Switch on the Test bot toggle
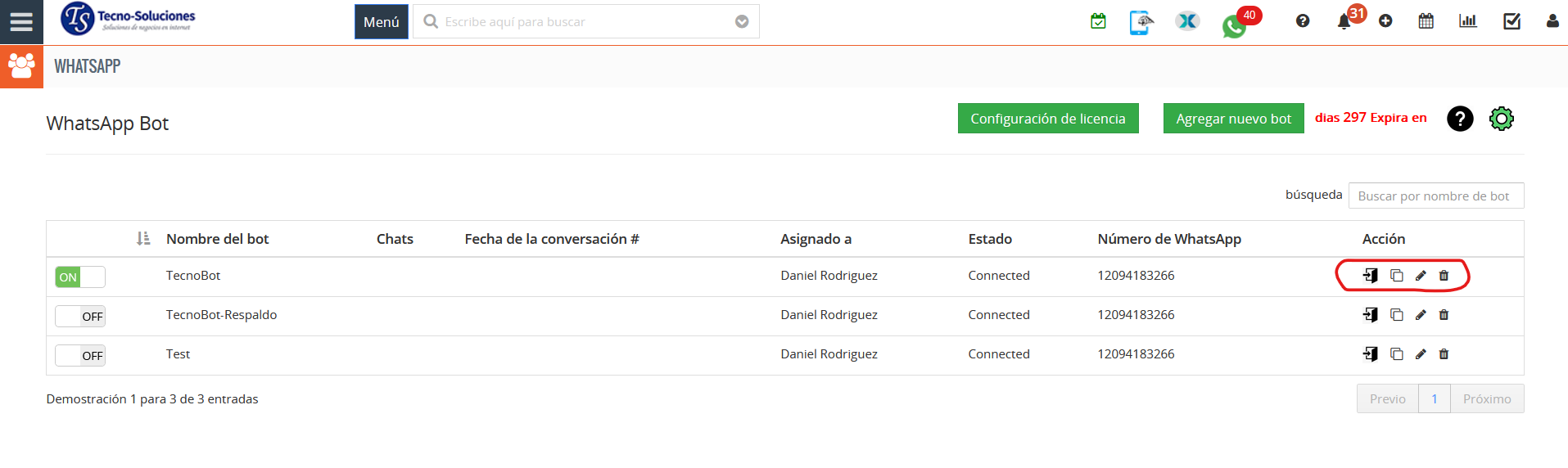Image resolution: width=1568 pixels, height=468 pixels. pos(80,356)
